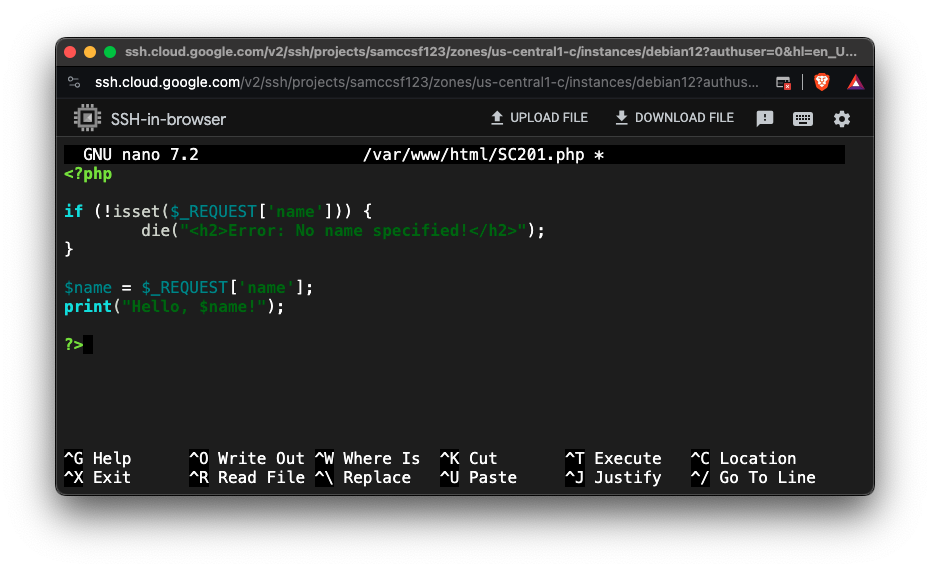
Task: Open the send feedback speech-bubble icon
Action: coord(765,119)
